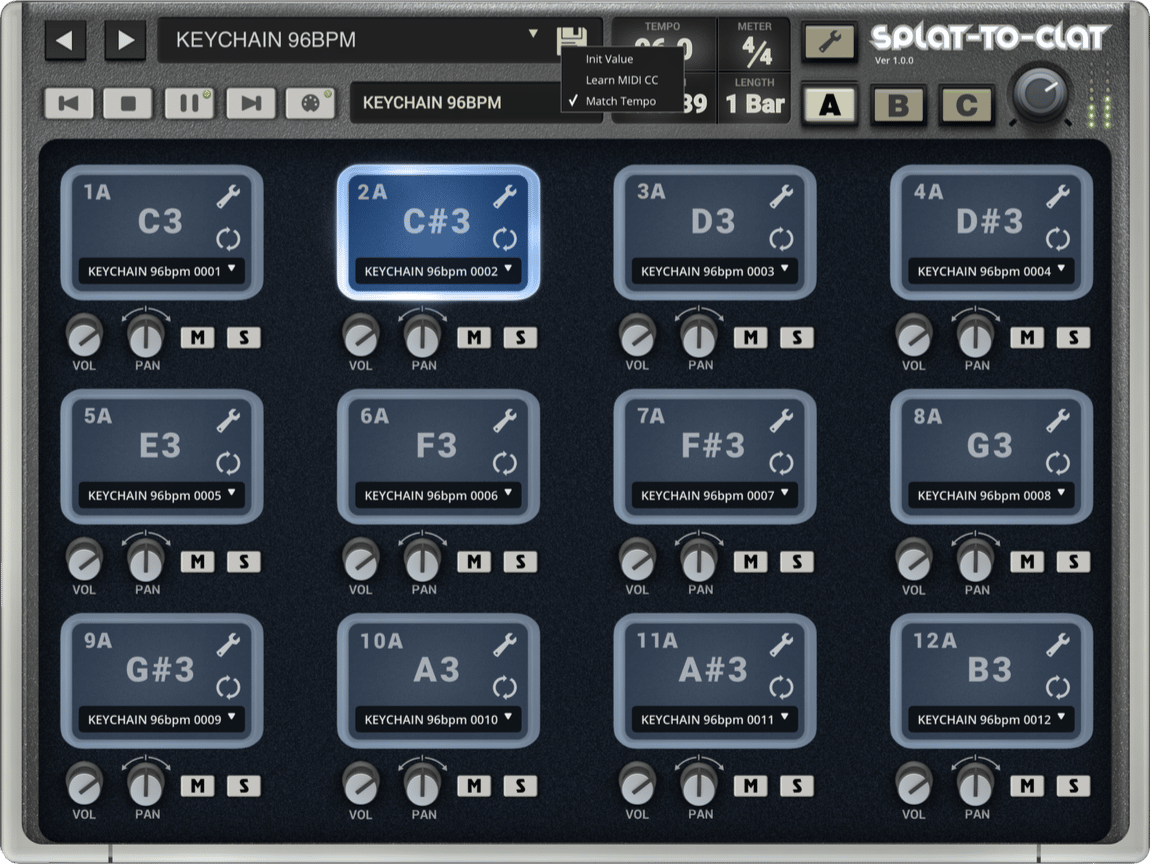The height and width of the screenshot is (864, 1150).
Task: Open global settings with the top wrench button
Action: click(x=830, y=42)
